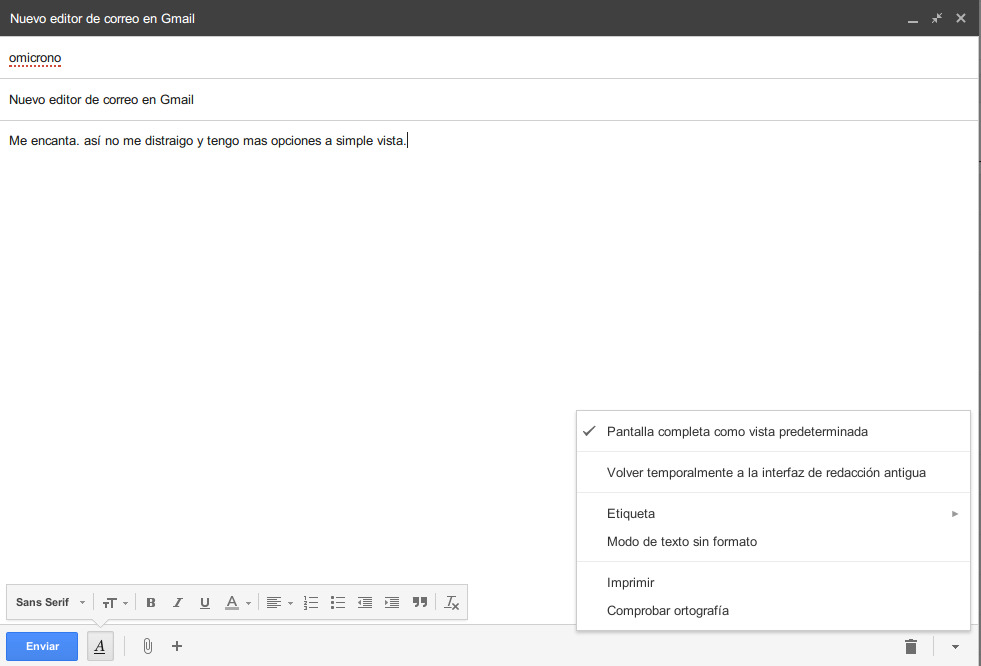Apply italic formatting
The width and height of the screenshot is (981, 666).
click(x=178, y=602)
